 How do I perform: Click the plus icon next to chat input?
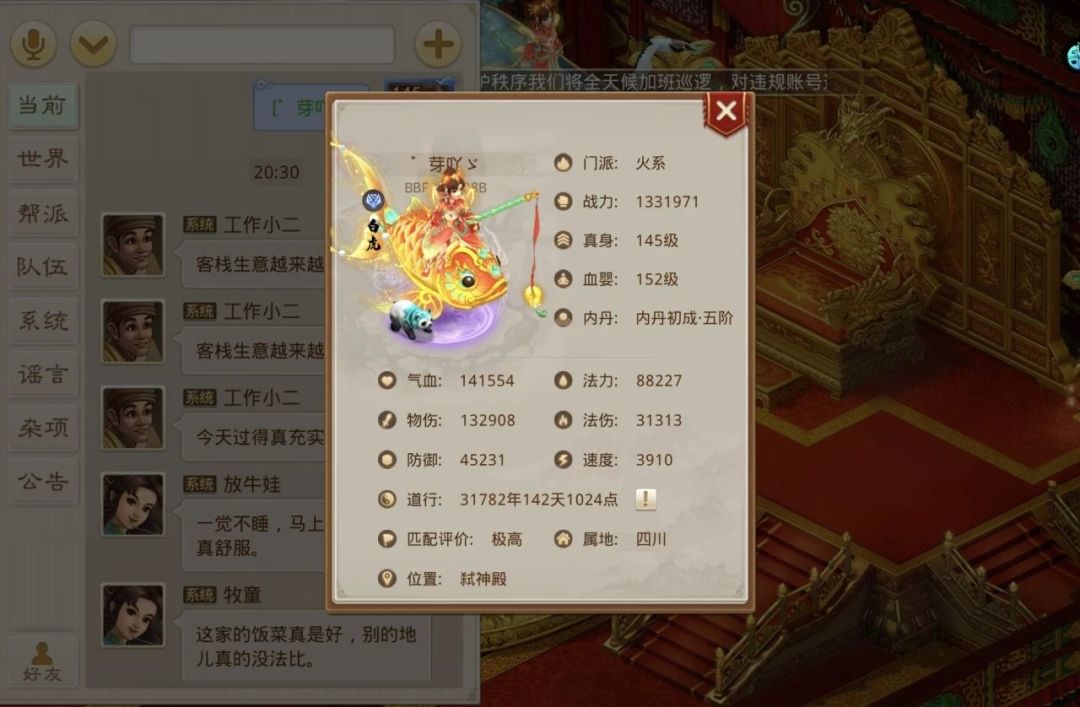(x=438, y=45)
